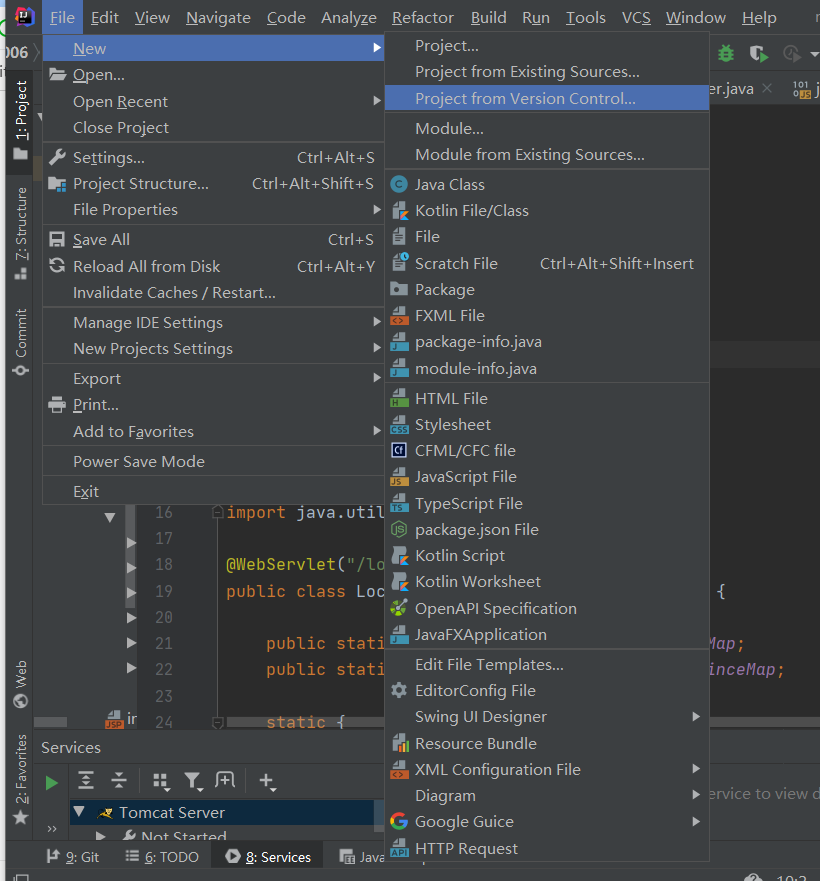Open the VCS menu

pyautogui.click(x=636, y=17)
